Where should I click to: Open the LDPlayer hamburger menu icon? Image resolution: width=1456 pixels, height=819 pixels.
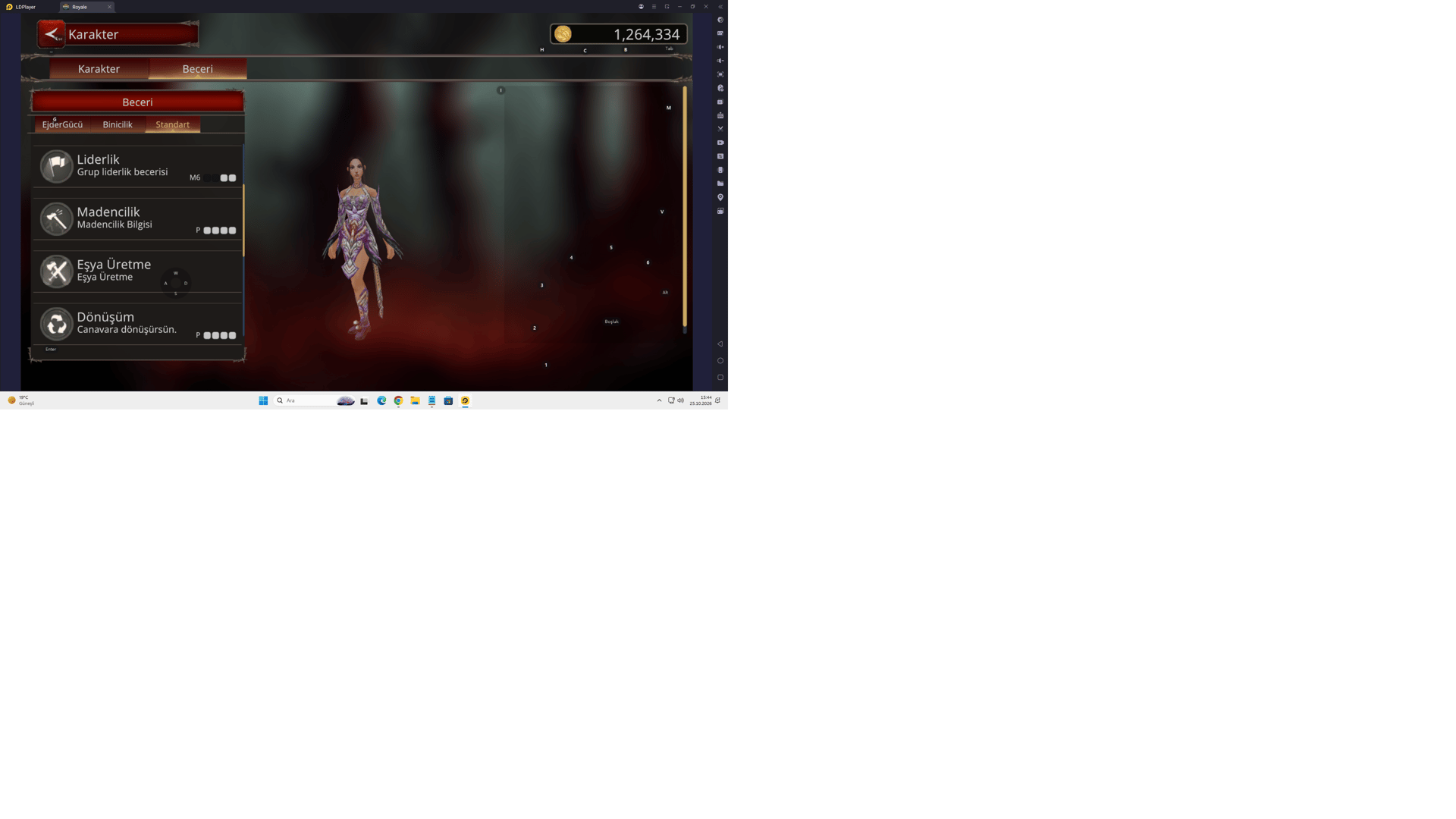pyautogui.click(x=654, y=7)
